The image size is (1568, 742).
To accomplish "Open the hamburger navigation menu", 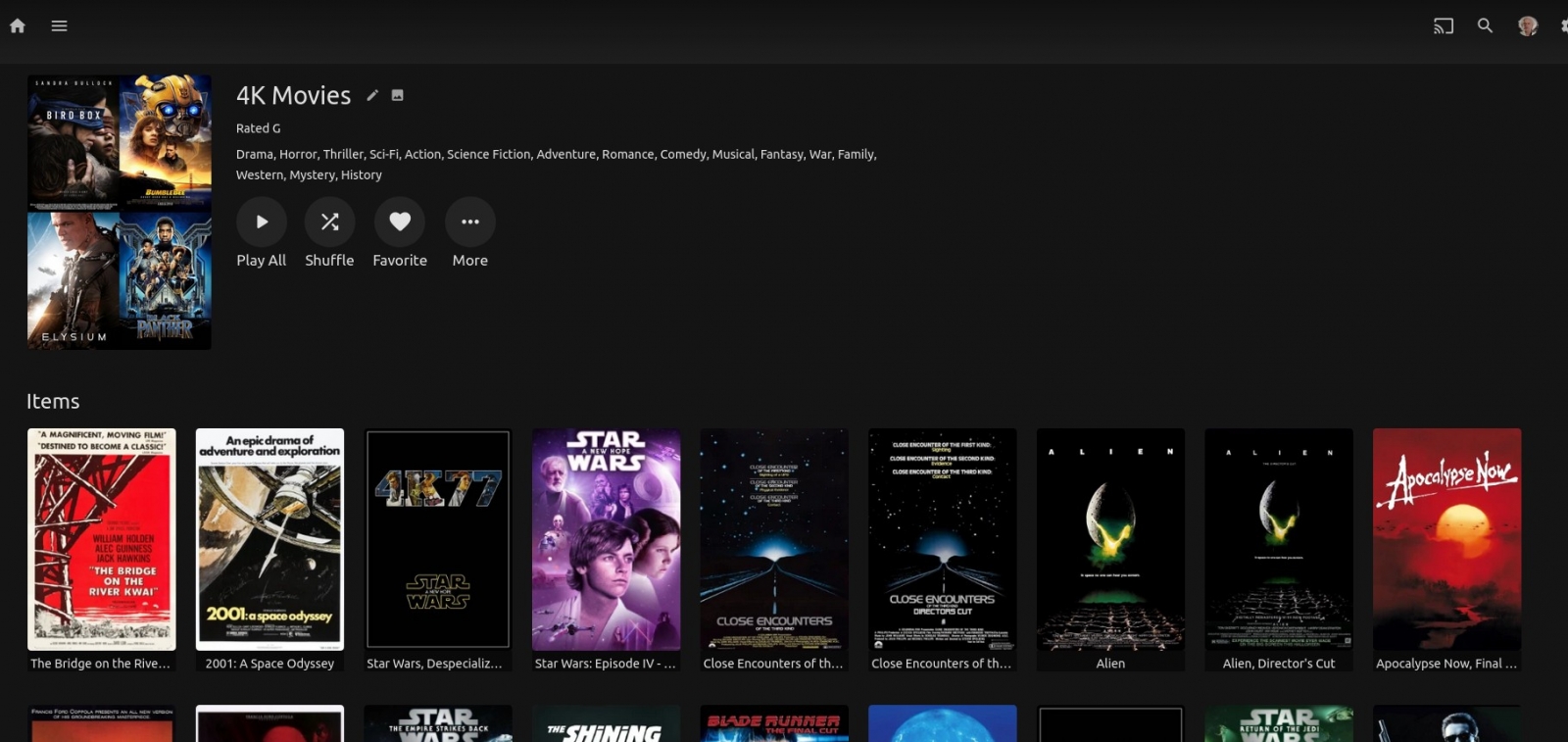I will pyautogui.click(x=60, y=25).
